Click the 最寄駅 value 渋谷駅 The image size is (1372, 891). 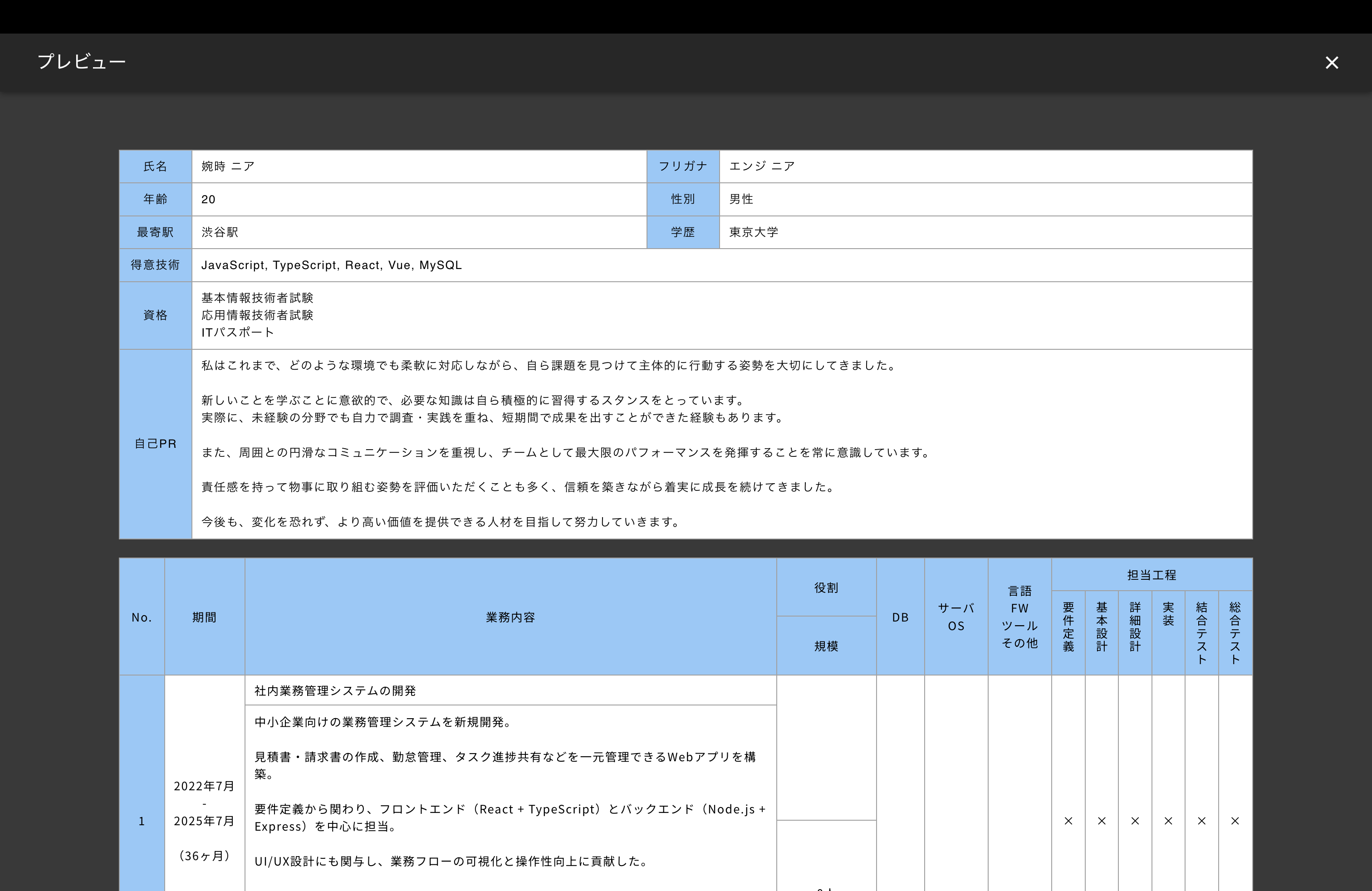pos(220,232)
